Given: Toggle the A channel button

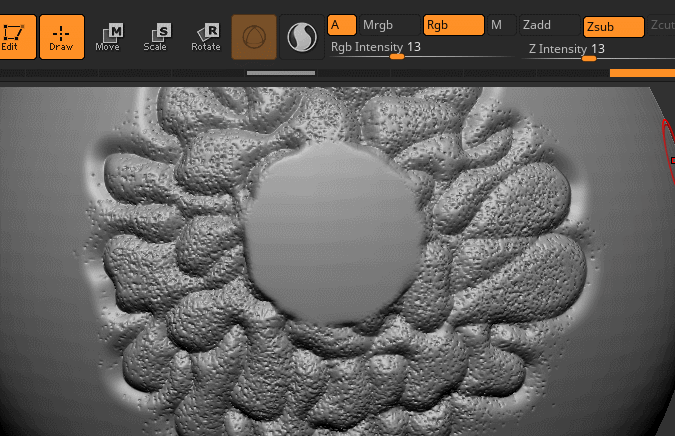Looking at the screenshot, I should [342, 25].
